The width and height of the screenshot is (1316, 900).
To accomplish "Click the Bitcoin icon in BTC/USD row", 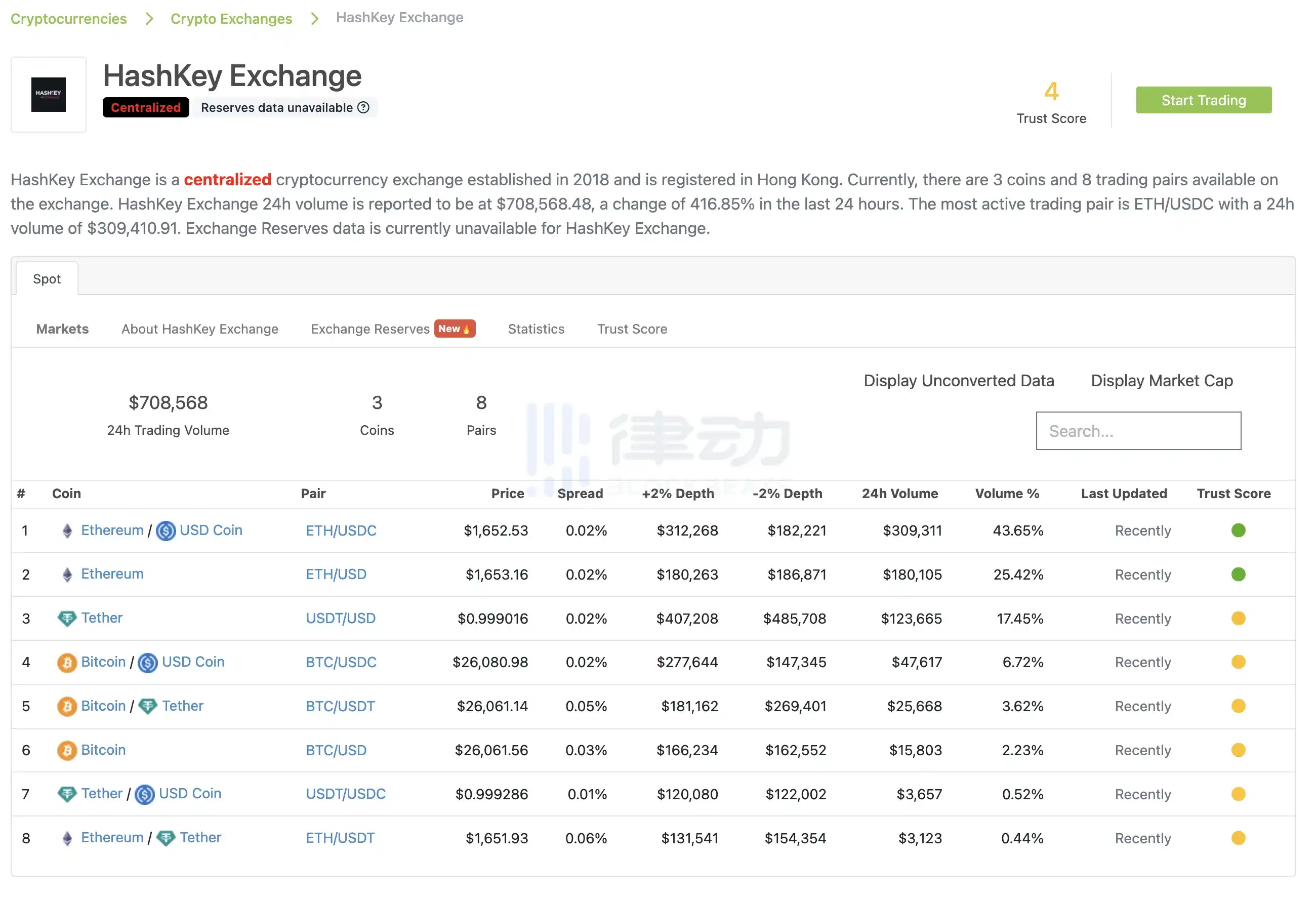I will click(x=67, y=751).
